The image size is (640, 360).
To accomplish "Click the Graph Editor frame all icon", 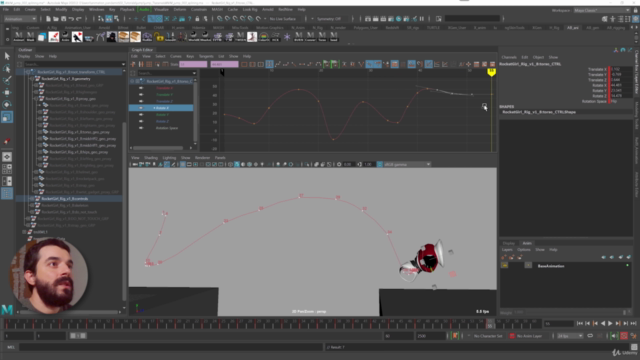I will pos(244,64).
